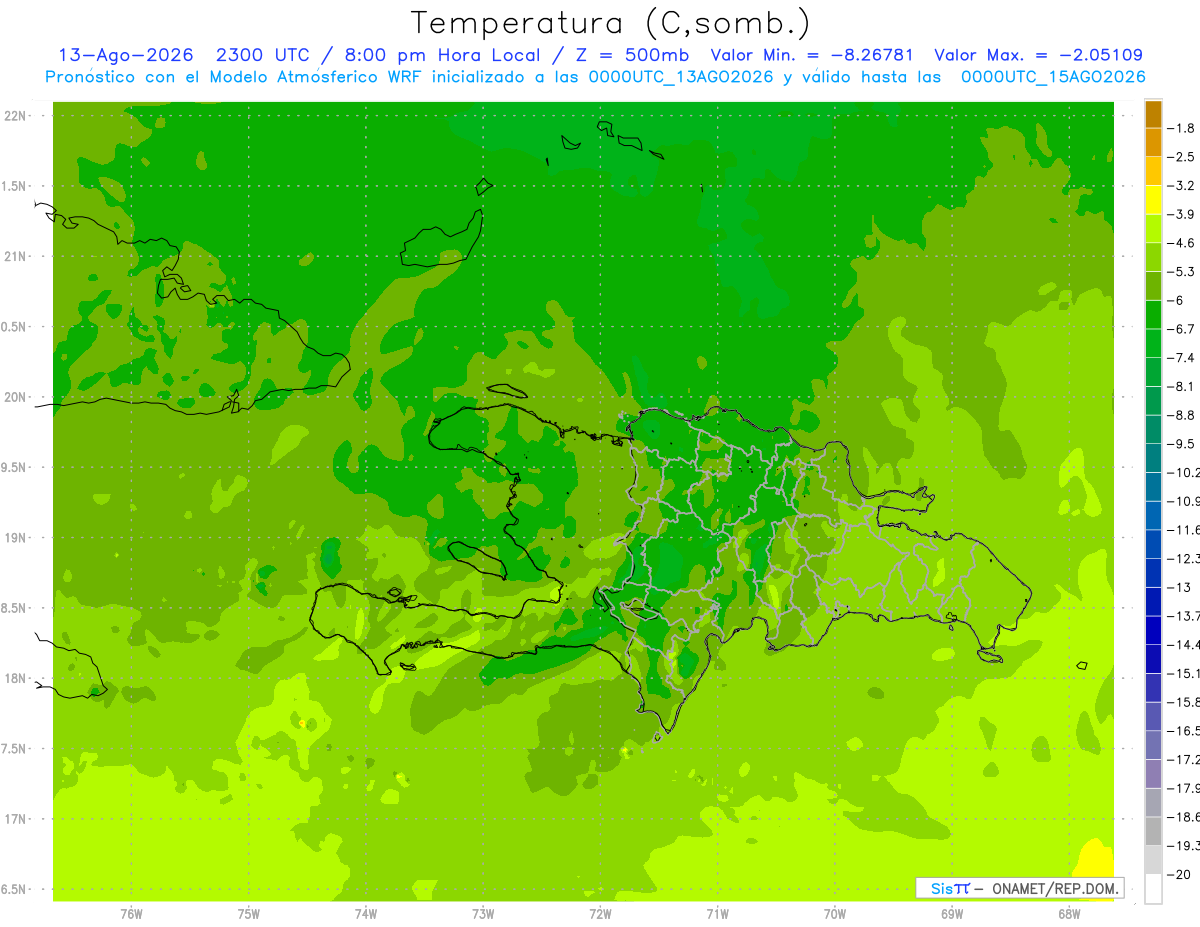Click the '68W' longitude label
1200x927 pixels.
coord(1069,913)
